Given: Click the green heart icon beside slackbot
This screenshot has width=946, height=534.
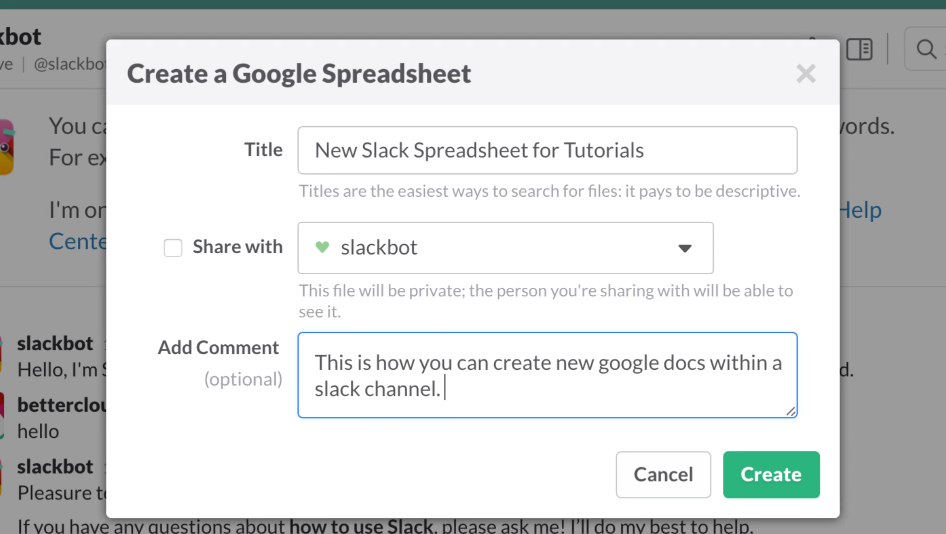Looking at the screenshot, I should click(x=322, y=247).
